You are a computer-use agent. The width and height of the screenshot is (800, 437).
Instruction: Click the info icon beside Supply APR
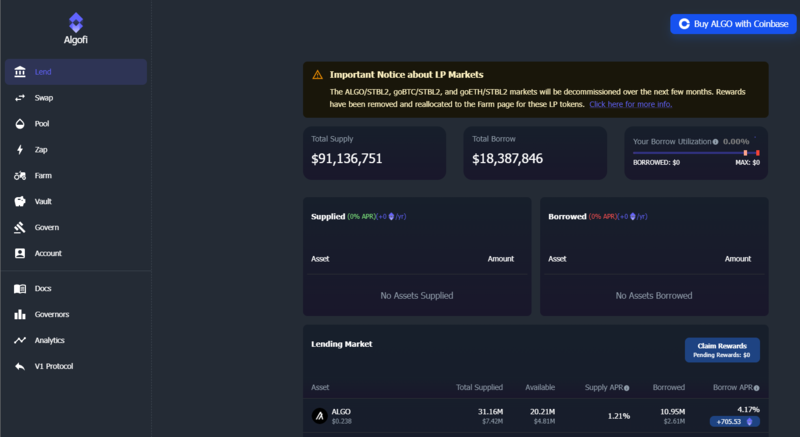click(x=627, y=388)
